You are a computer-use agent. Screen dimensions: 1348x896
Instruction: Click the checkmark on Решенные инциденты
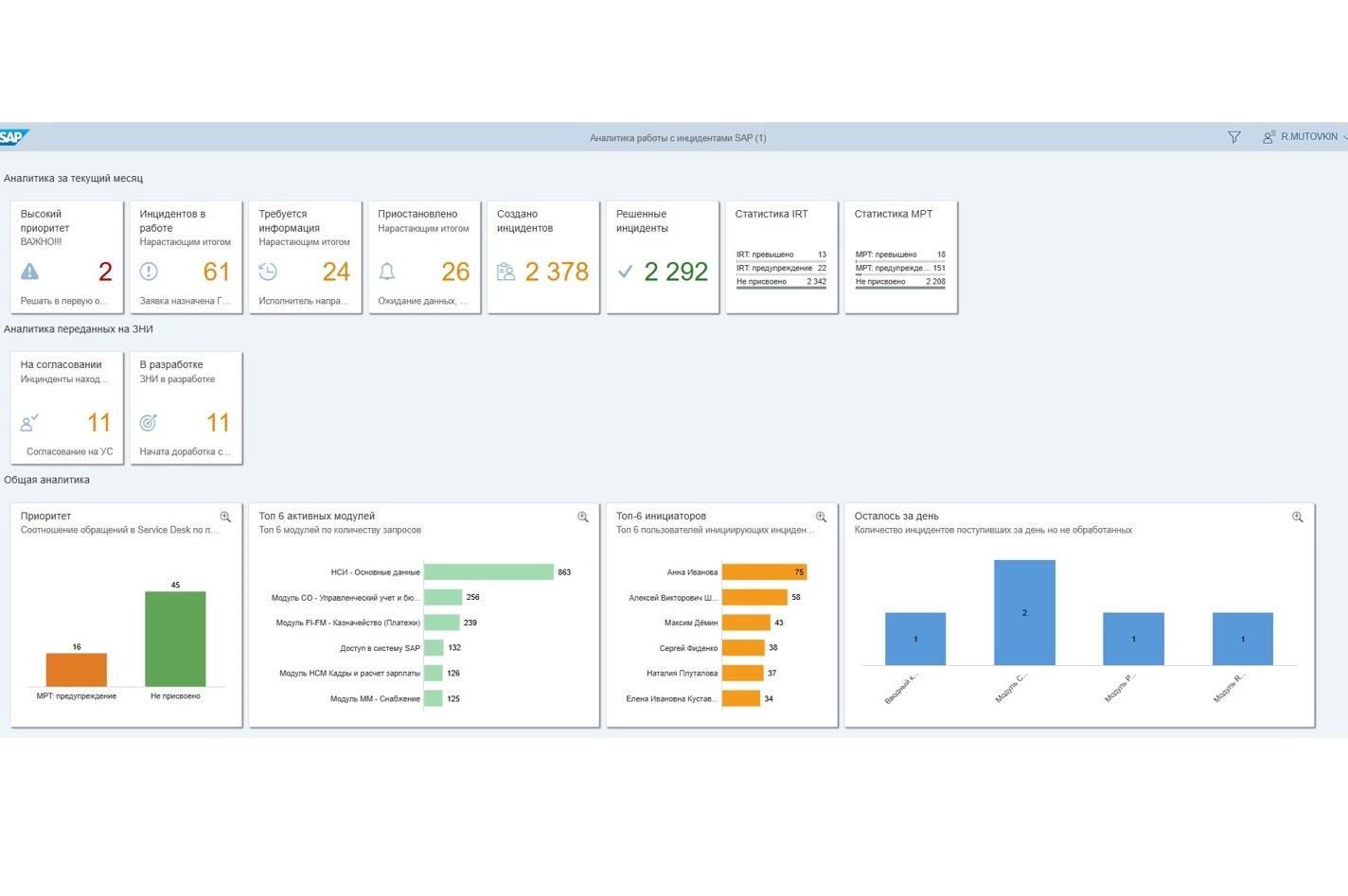point(625,272)
